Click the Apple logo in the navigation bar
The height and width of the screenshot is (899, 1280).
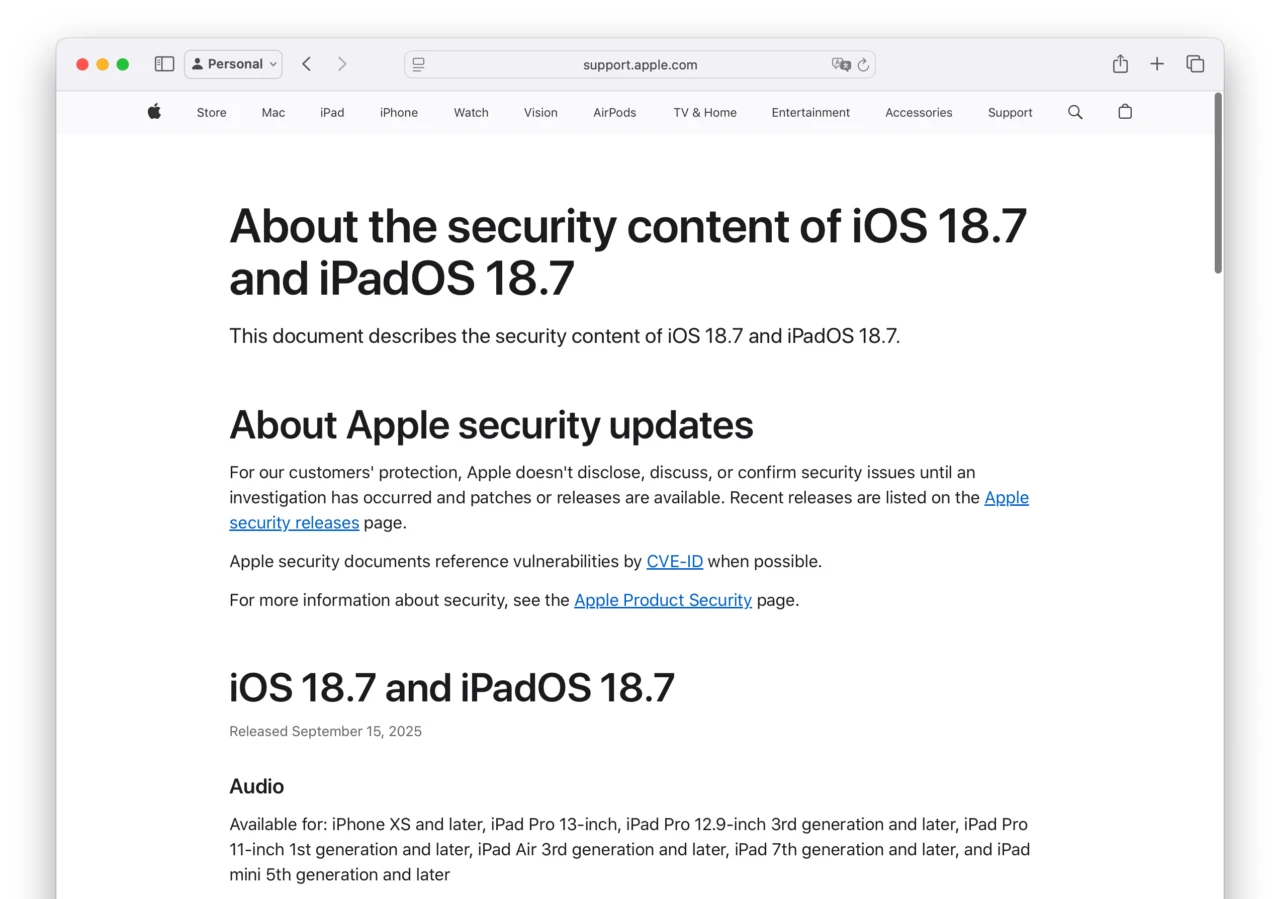[x=154, y=112]
